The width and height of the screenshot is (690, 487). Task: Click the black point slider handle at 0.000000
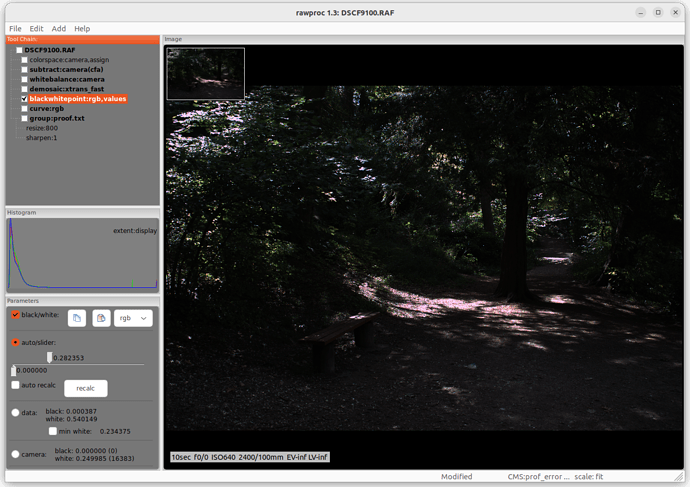(x=13, y=370)
